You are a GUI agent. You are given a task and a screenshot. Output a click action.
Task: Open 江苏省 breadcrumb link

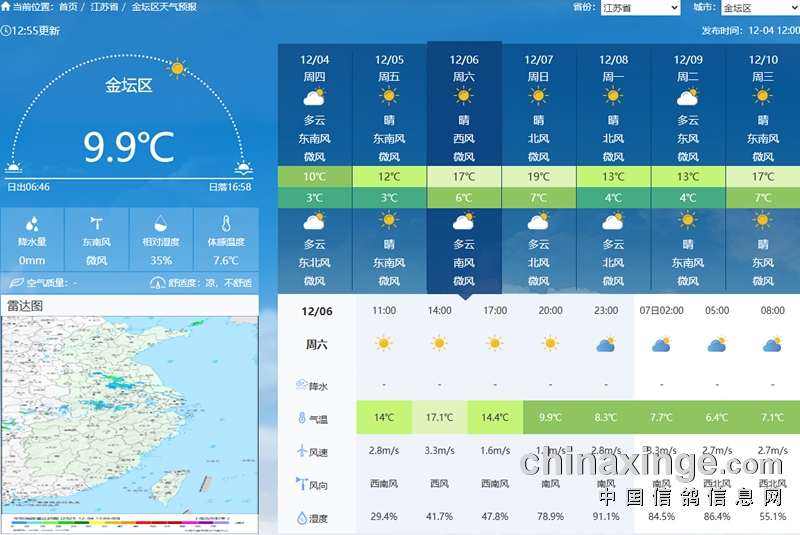tap(103, 7)
